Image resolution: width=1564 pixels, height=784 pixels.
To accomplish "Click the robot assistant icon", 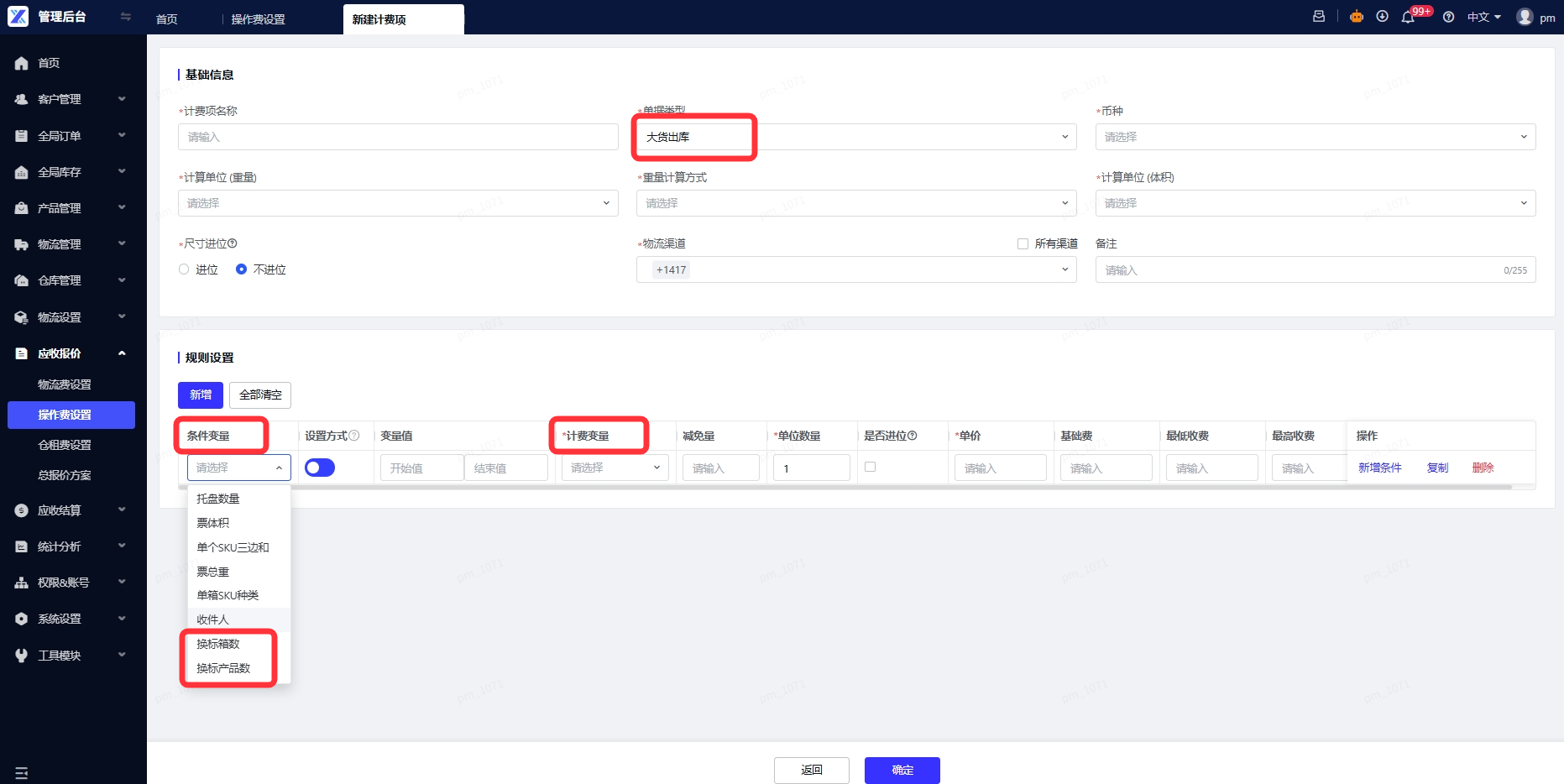I will coord(1357,17).
